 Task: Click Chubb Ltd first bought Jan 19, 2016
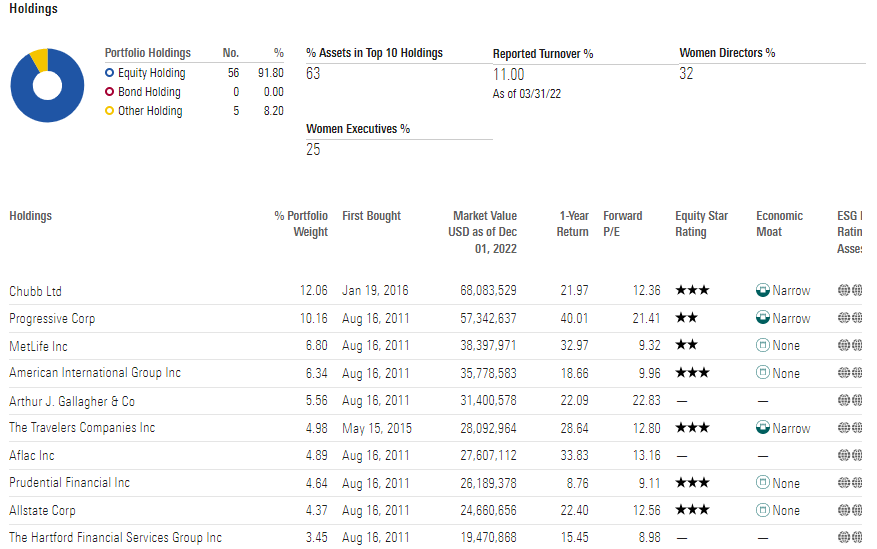point(375,290)
